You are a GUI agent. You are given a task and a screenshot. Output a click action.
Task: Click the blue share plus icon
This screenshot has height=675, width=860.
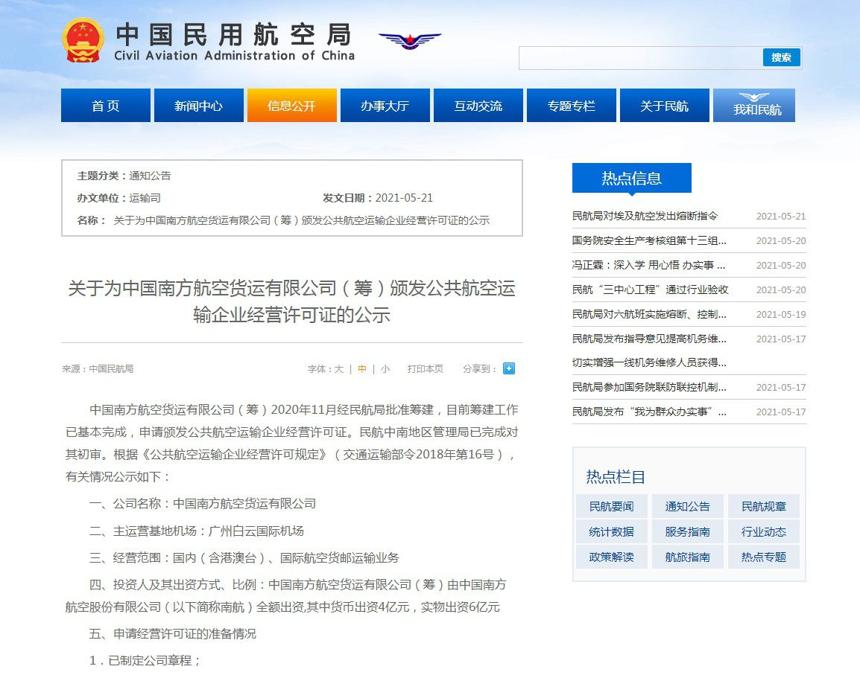point(508,368)
